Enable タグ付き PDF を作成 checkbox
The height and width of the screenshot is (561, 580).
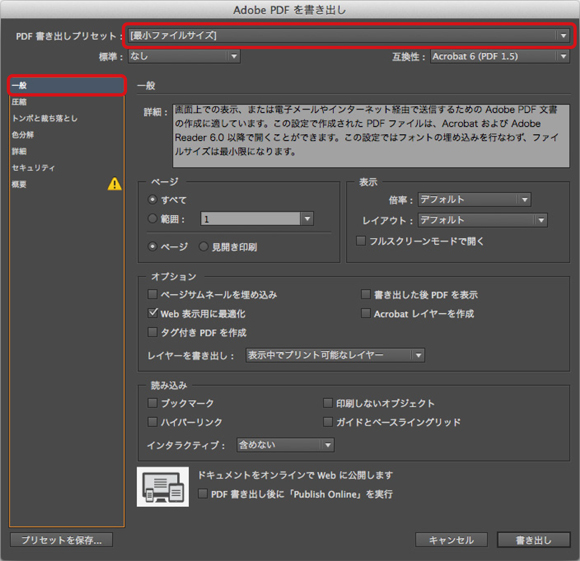pos(152,332)
